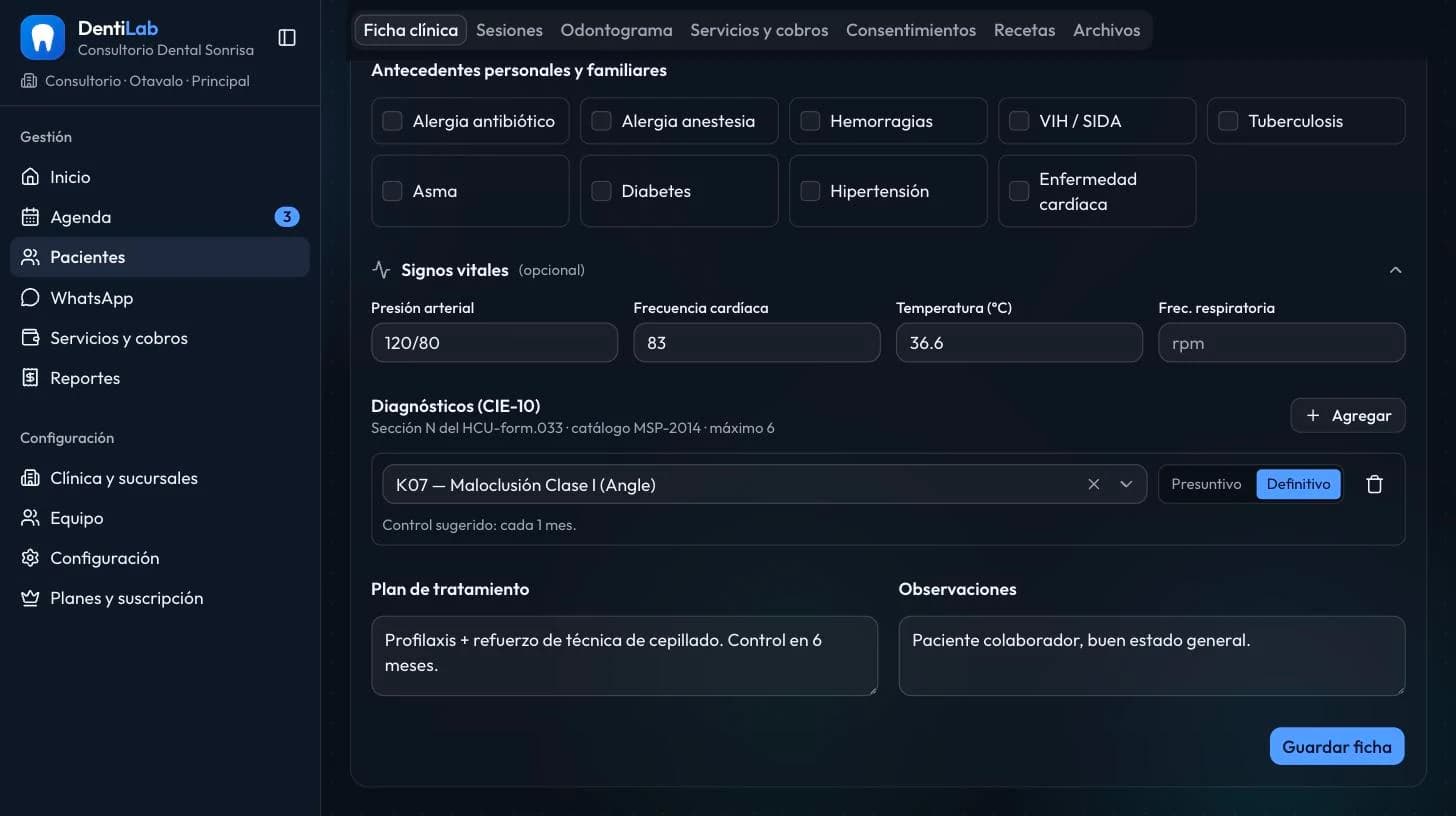Click the WhatsApp chat bubble icon
The height and width of the screenshot is (816, 1456).
point(31,298)
